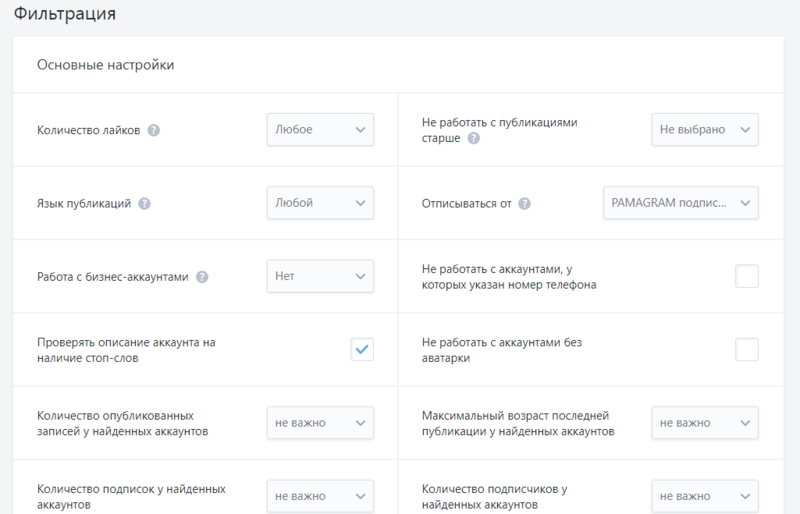Expand the Язык публикаций language dropdown
The width and height of the screenshot is (800, 514).
[x=320, y=203]
